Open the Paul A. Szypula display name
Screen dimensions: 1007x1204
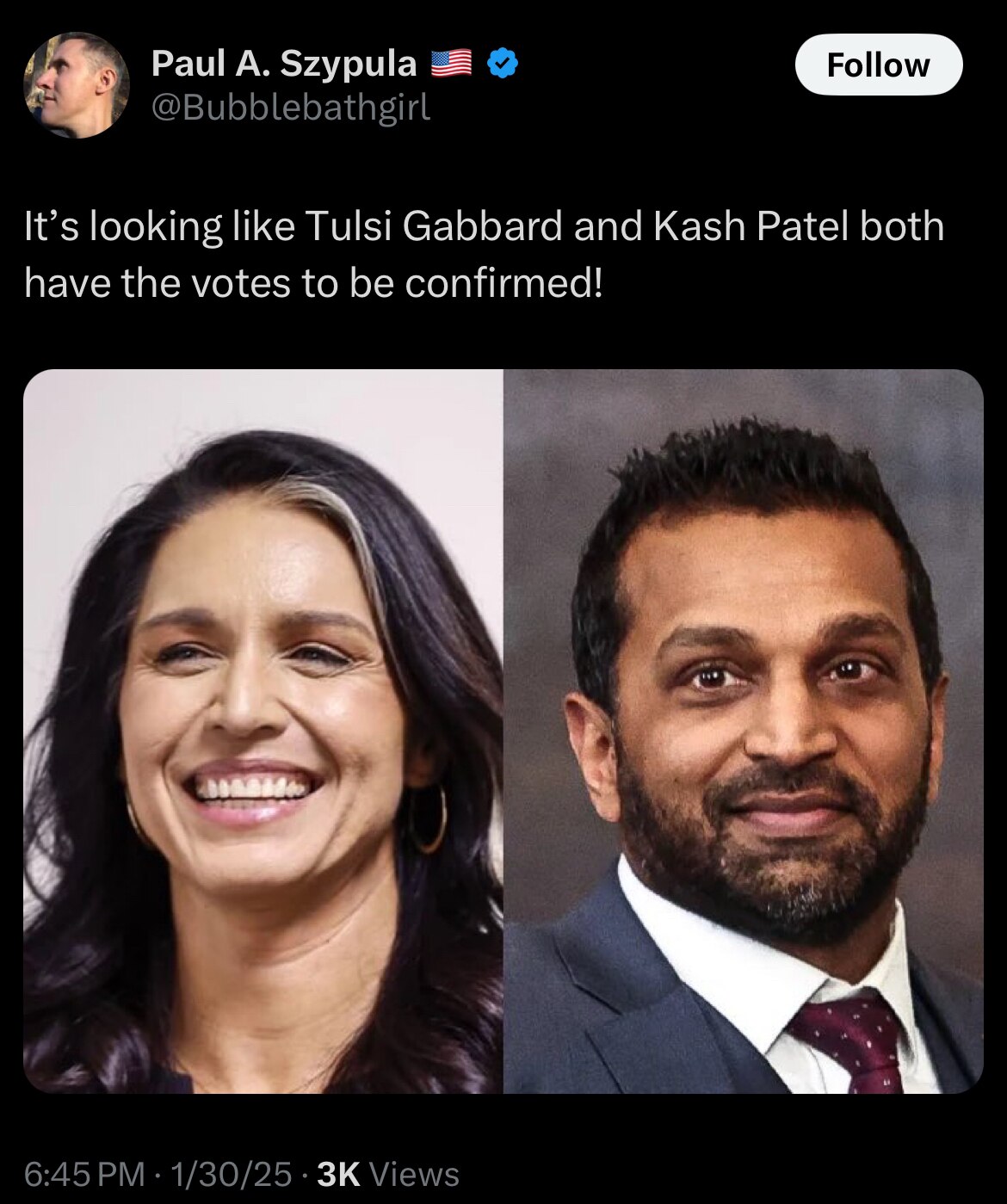click(x=284, y=63)
